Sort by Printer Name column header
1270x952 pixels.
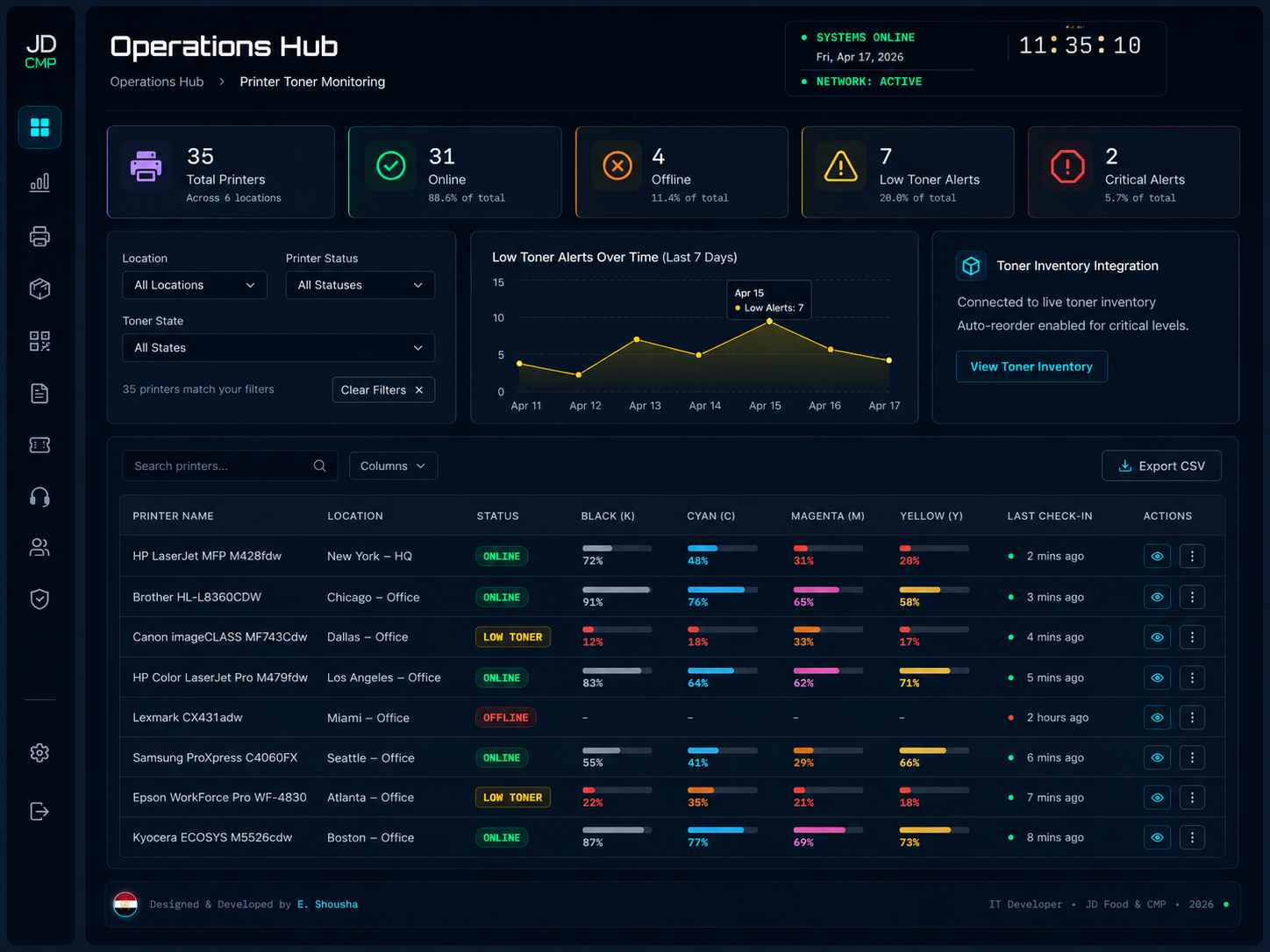pos(173,516)
